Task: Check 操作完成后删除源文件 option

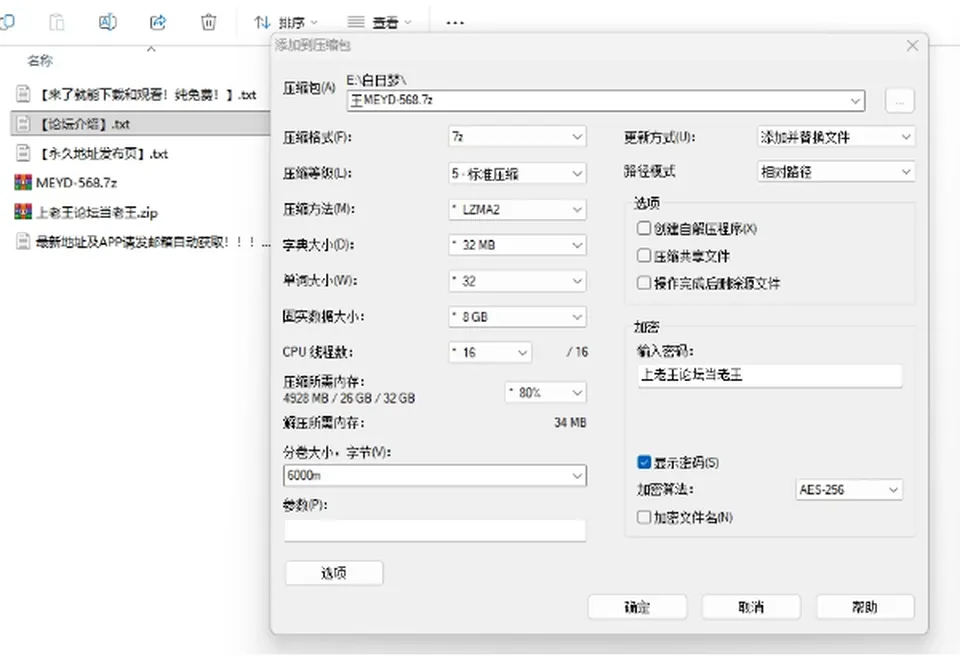Action: click(x=643, y=283)
